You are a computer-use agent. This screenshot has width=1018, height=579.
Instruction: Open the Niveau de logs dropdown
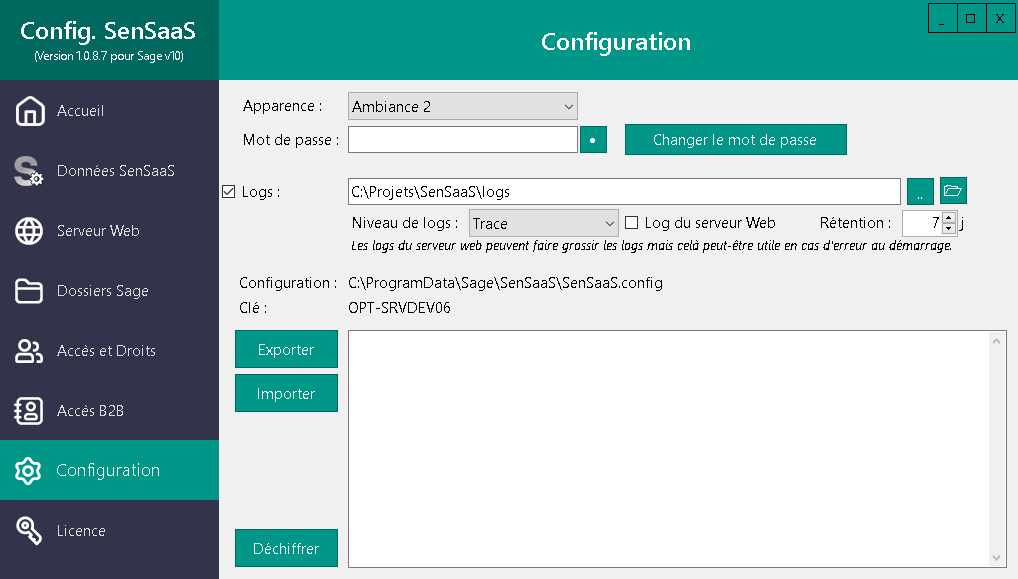click(610, 223)
